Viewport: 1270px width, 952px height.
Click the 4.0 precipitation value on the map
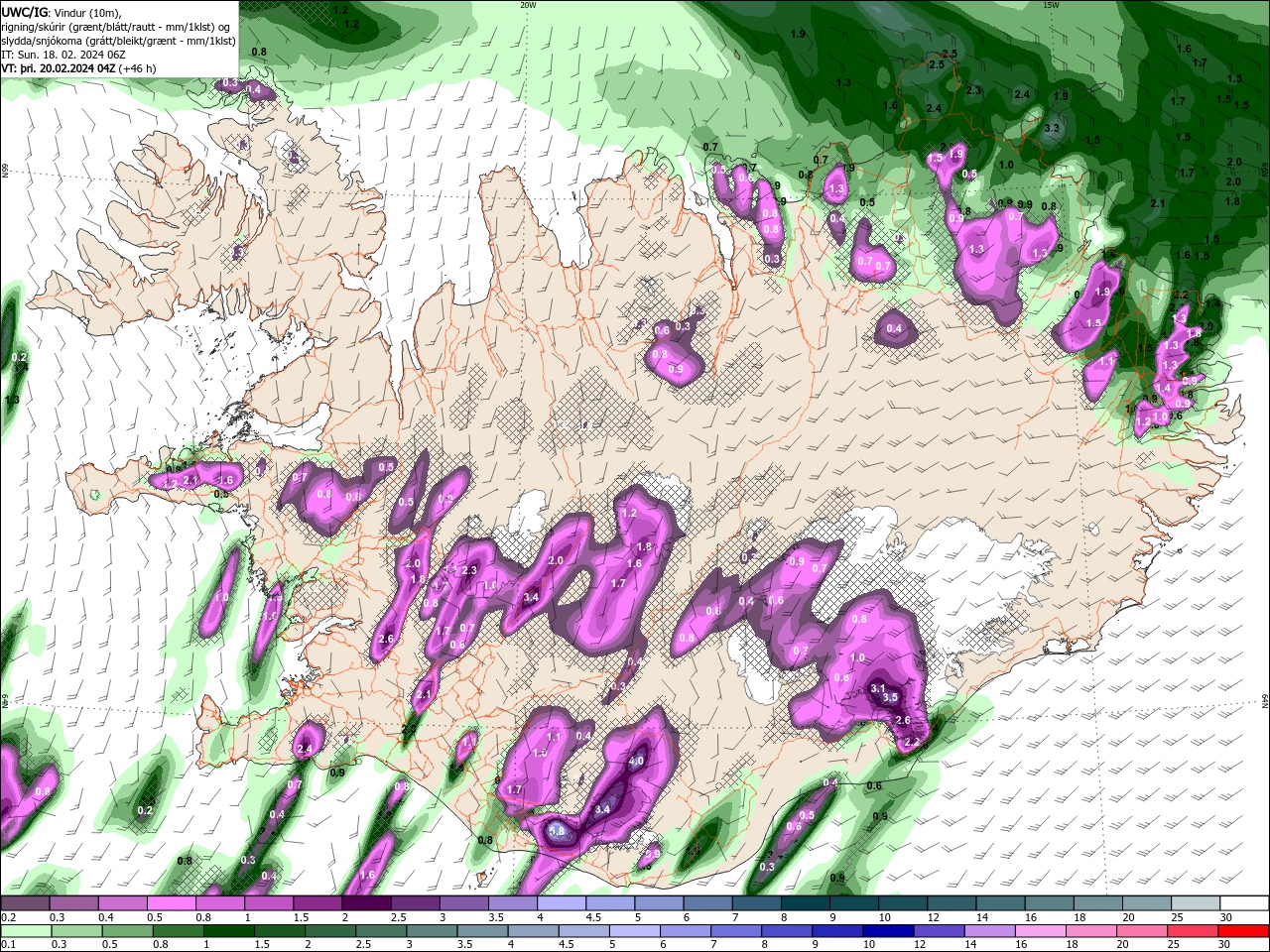(637, 762)
